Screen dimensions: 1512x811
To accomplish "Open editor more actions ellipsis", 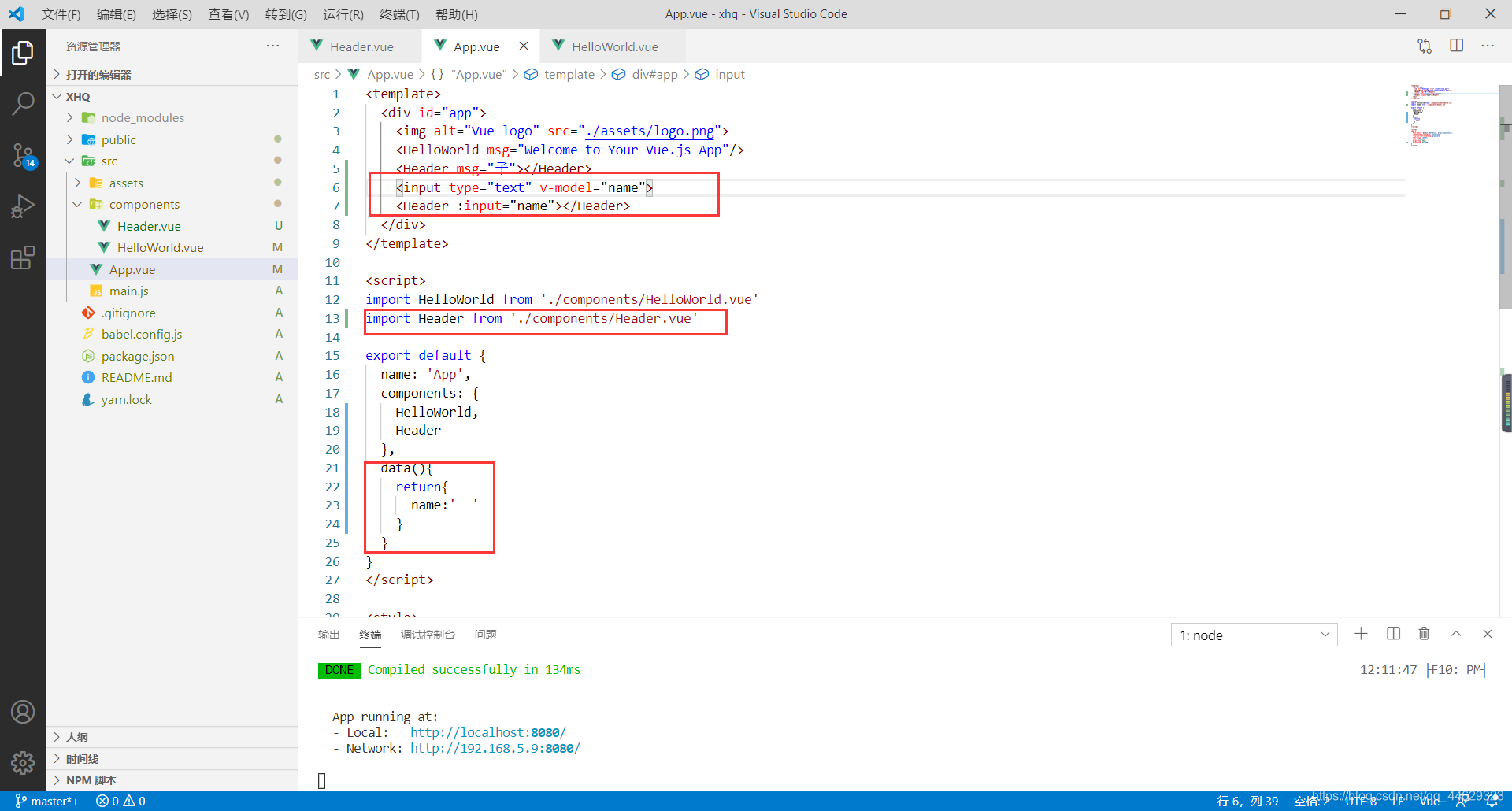I will (x=1487, y=46).
